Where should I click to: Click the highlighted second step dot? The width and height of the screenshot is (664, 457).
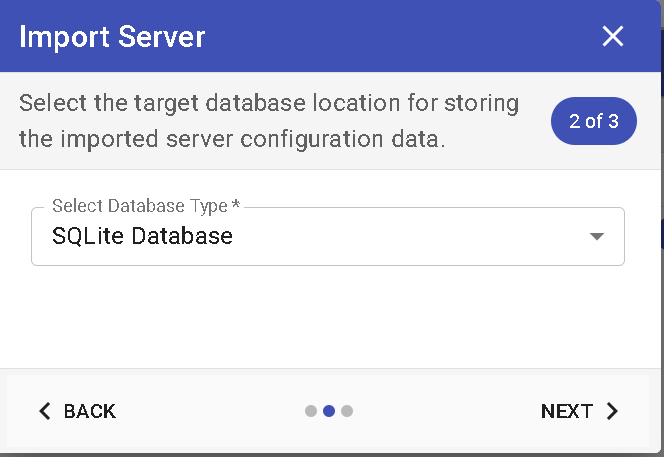[x=329, y=411]
